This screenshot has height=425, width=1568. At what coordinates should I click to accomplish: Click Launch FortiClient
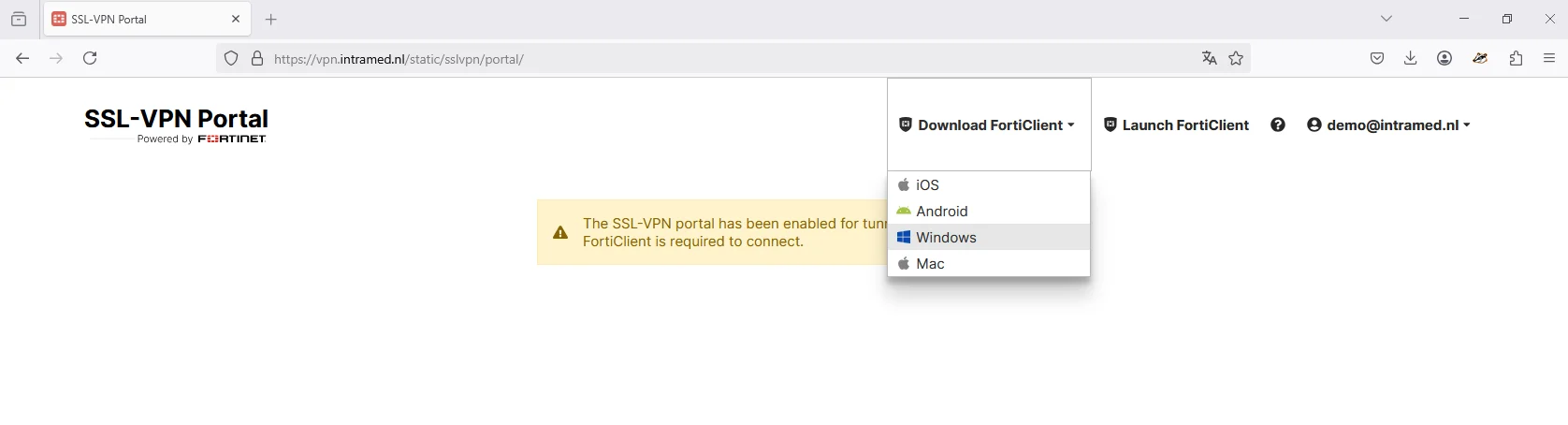coord(1176,125)
